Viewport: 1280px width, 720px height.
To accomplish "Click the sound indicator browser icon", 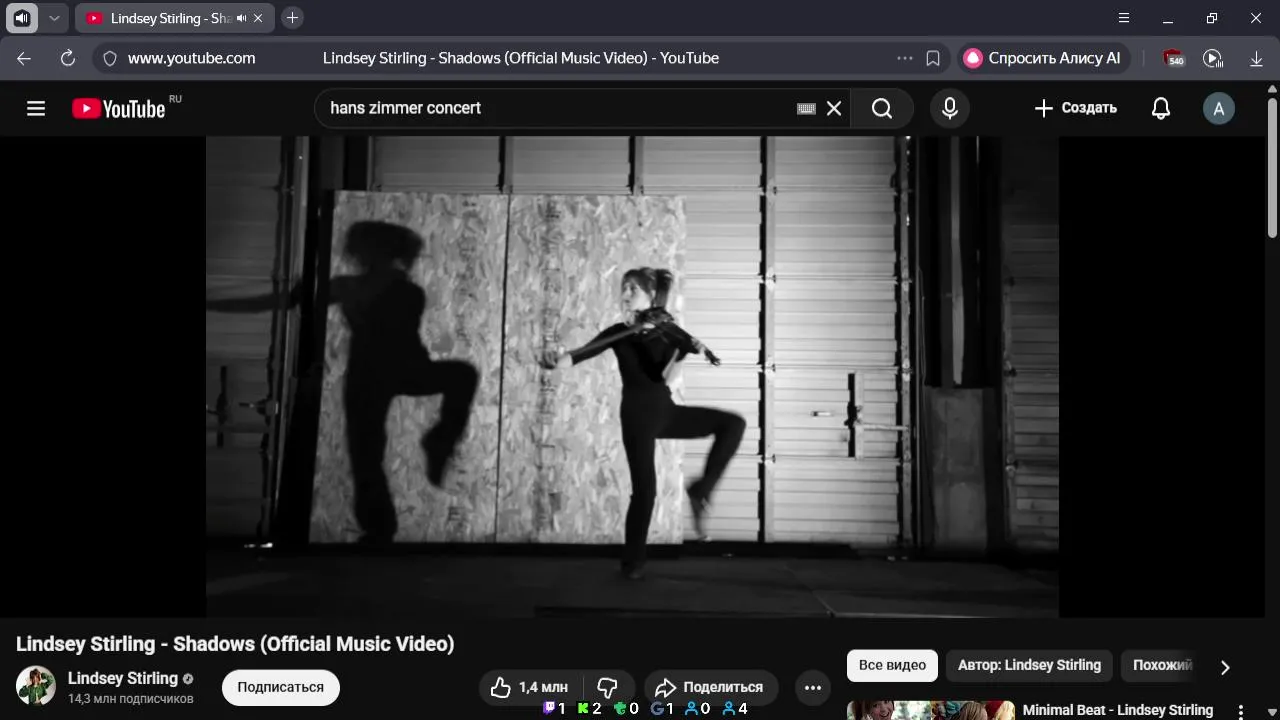I will pos(22,18).
